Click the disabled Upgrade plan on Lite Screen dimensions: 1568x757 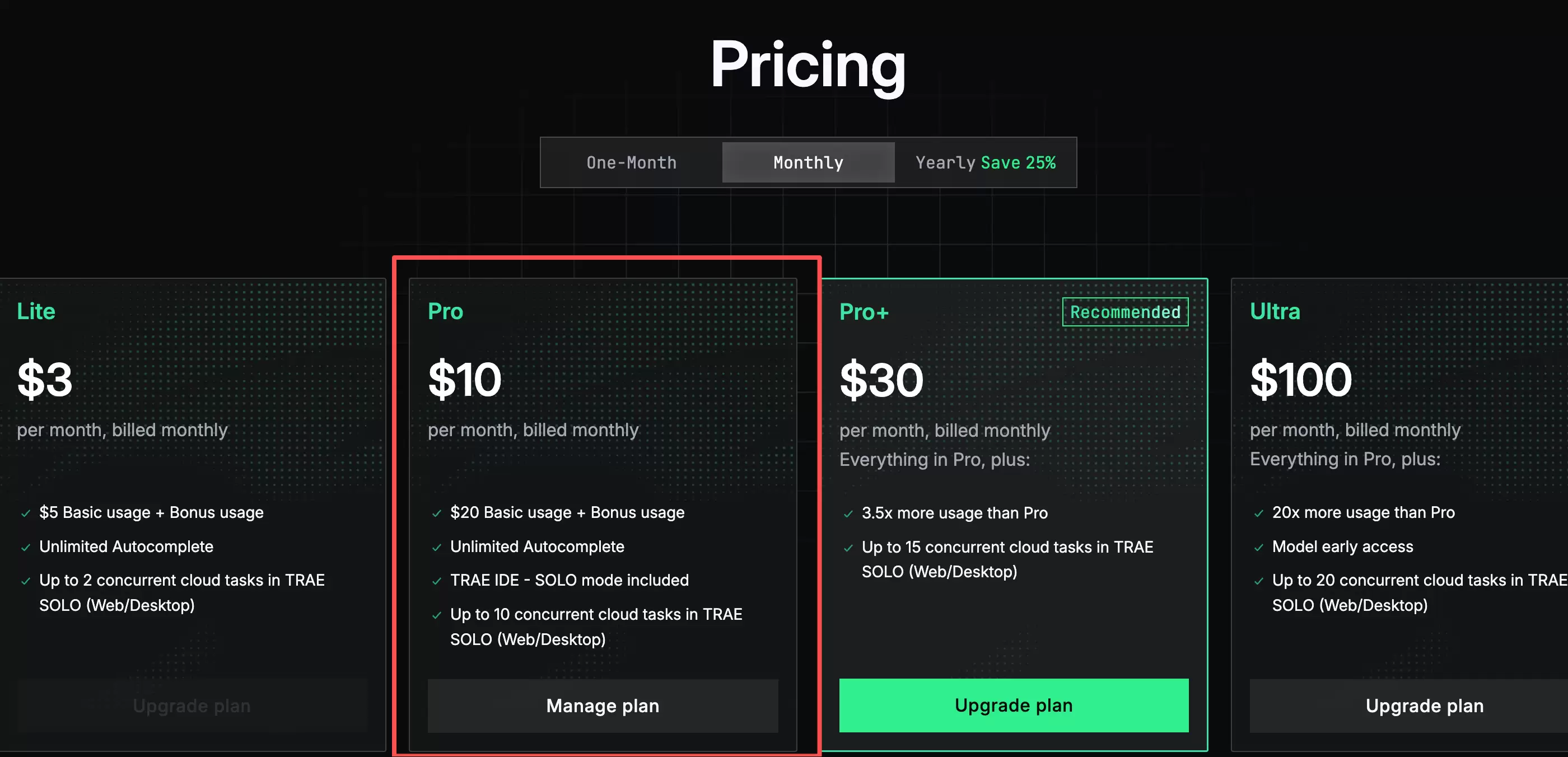coord(192,705)
